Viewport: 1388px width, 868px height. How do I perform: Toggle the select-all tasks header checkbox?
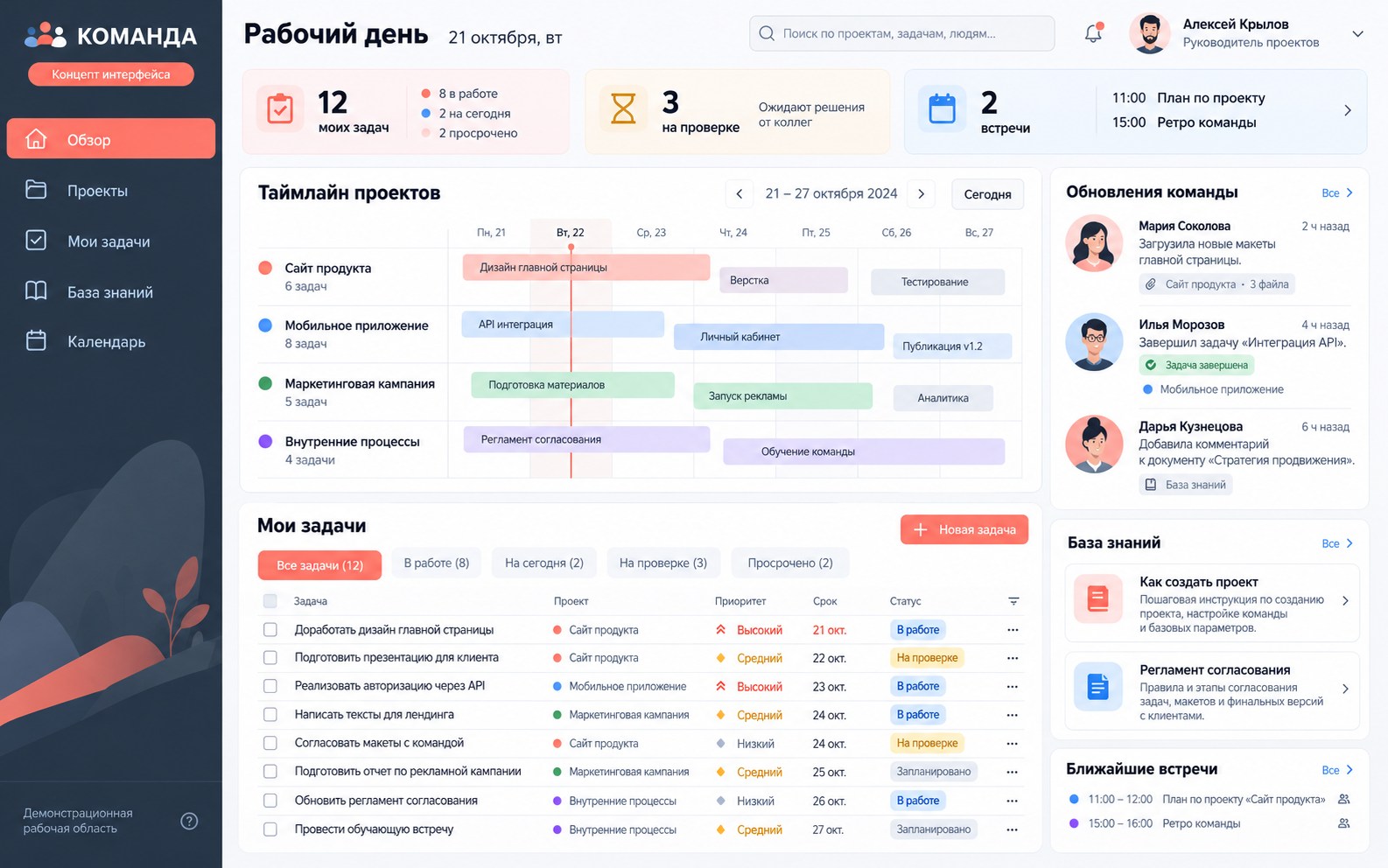(x=270, y=601)
